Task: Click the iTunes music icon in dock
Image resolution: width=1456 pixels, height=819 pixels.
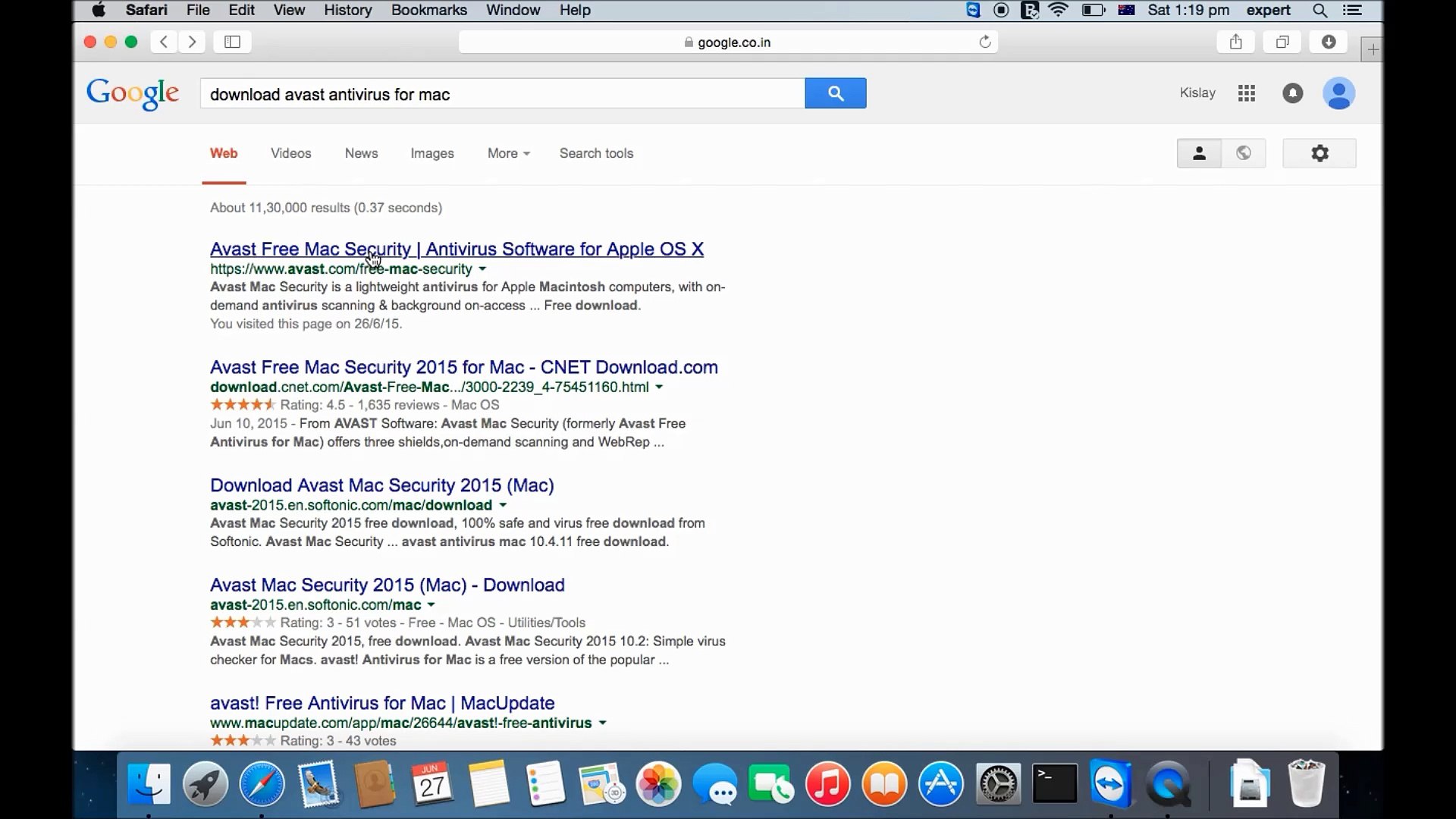Action: point(827,783)
